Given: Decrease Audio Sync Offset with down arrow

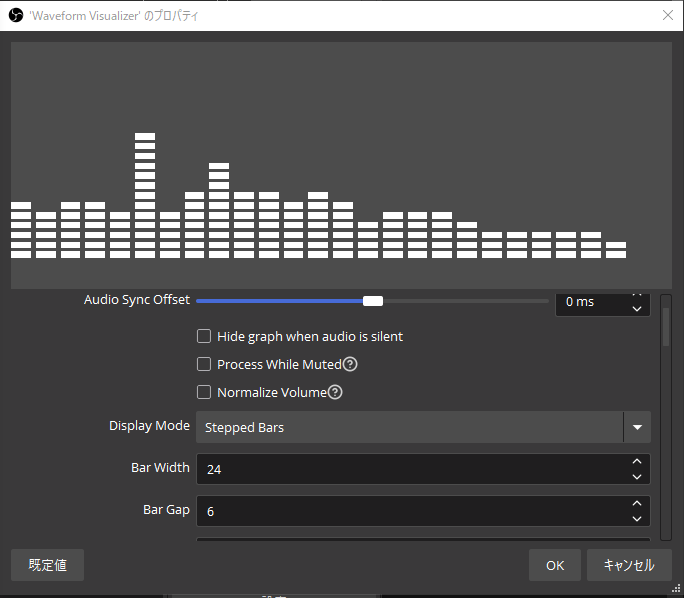Looking at the screenshot, I should tap(637, 309).
